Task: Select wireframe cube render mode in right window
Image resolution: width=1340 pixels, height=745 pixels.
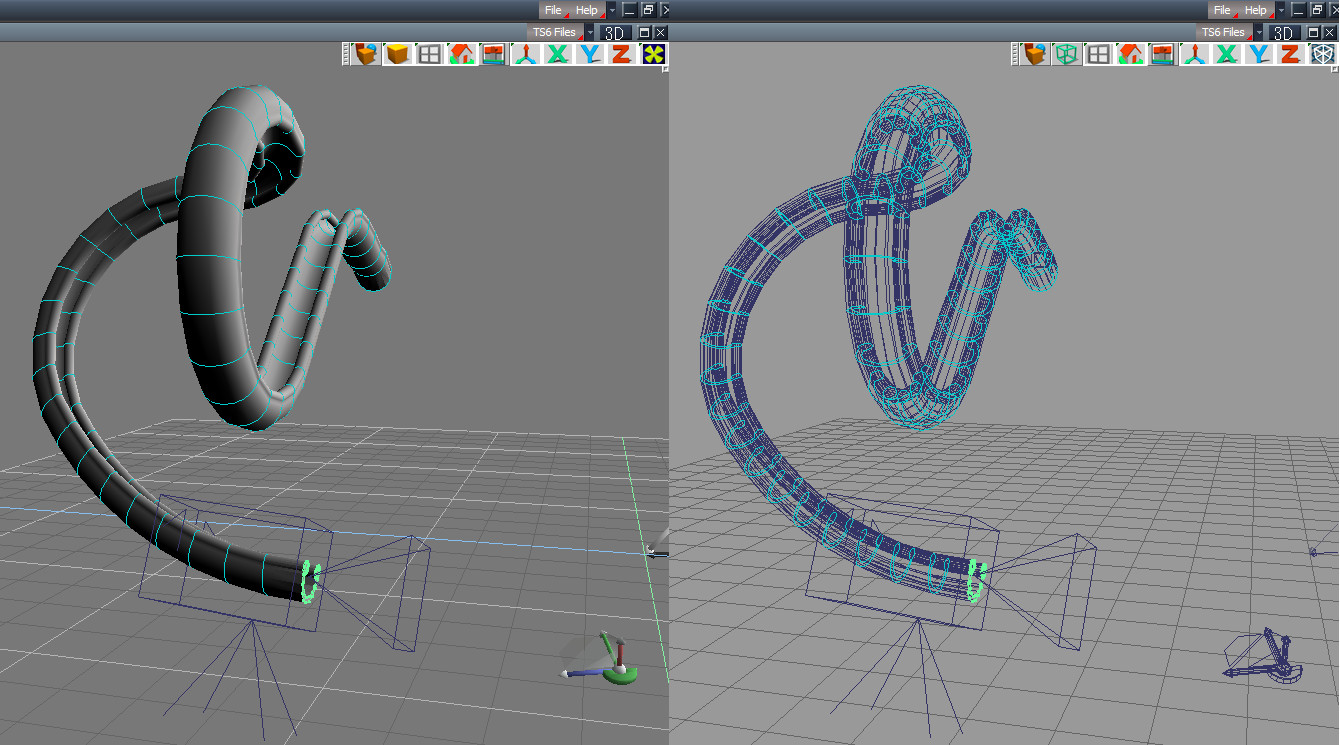Action: tap(1067, 54)
